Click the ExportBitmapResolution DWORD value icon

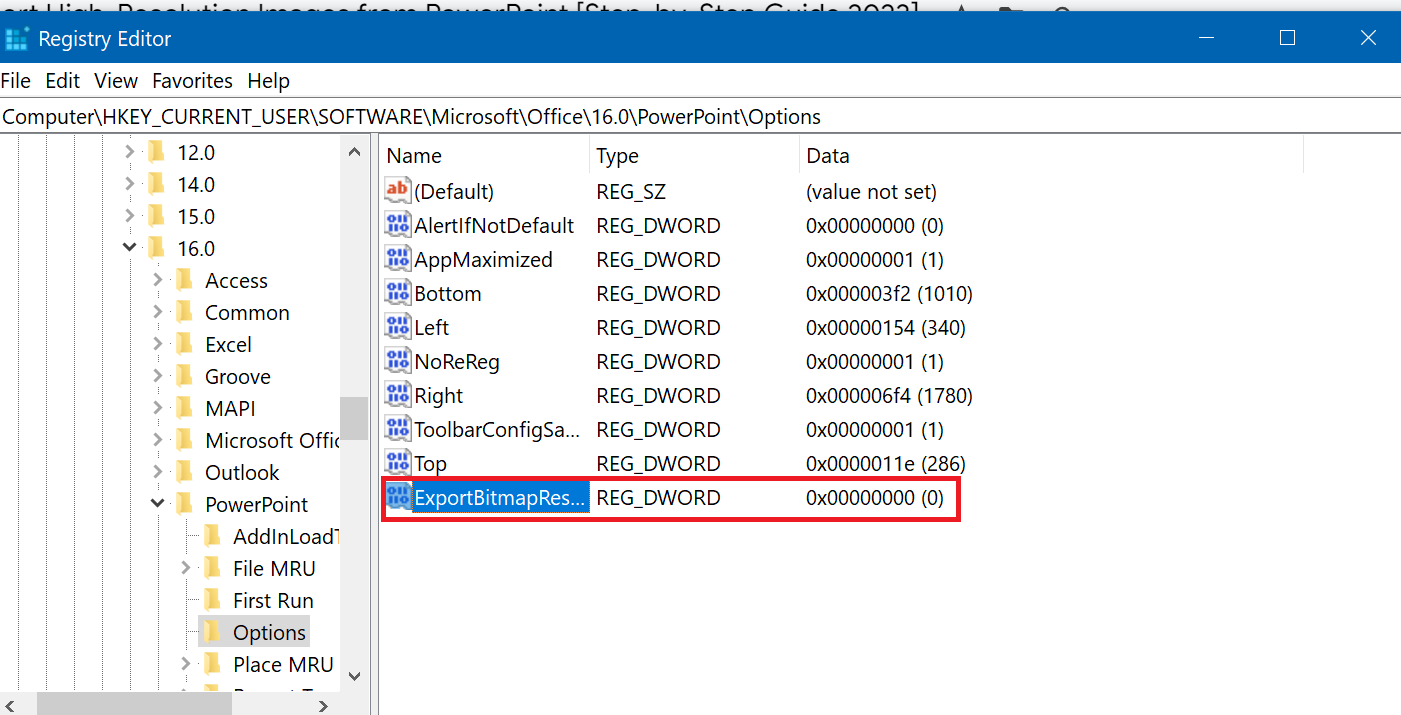pos(398,497)
